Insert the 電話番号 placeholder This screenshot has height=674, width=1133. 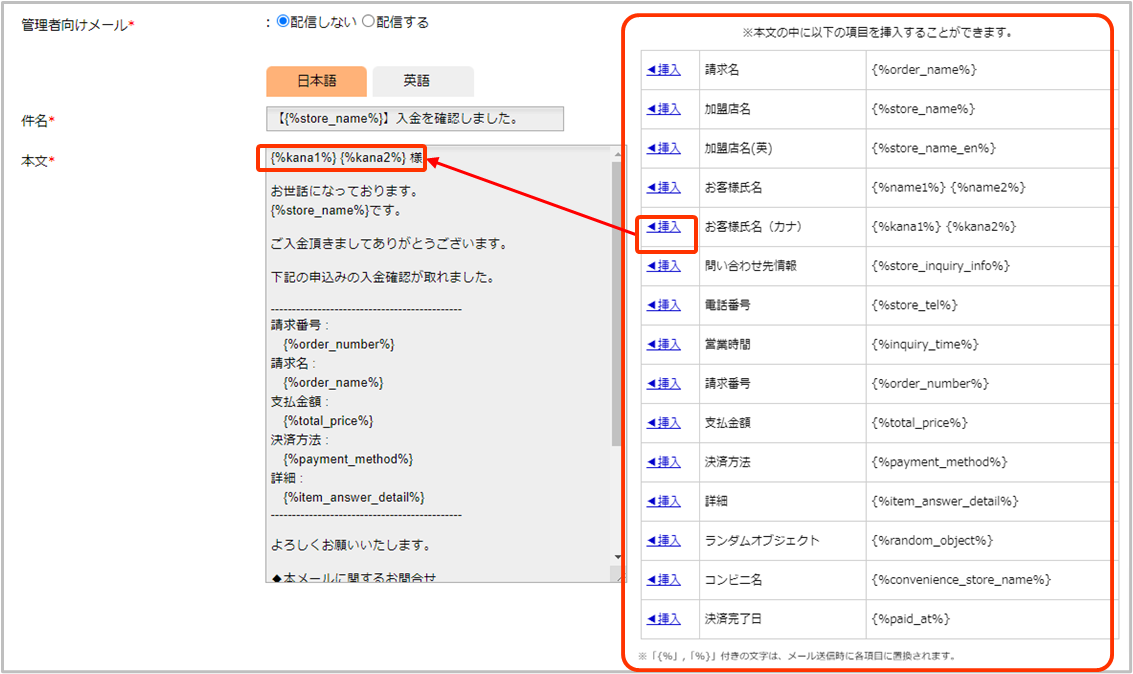pos(664,305)
